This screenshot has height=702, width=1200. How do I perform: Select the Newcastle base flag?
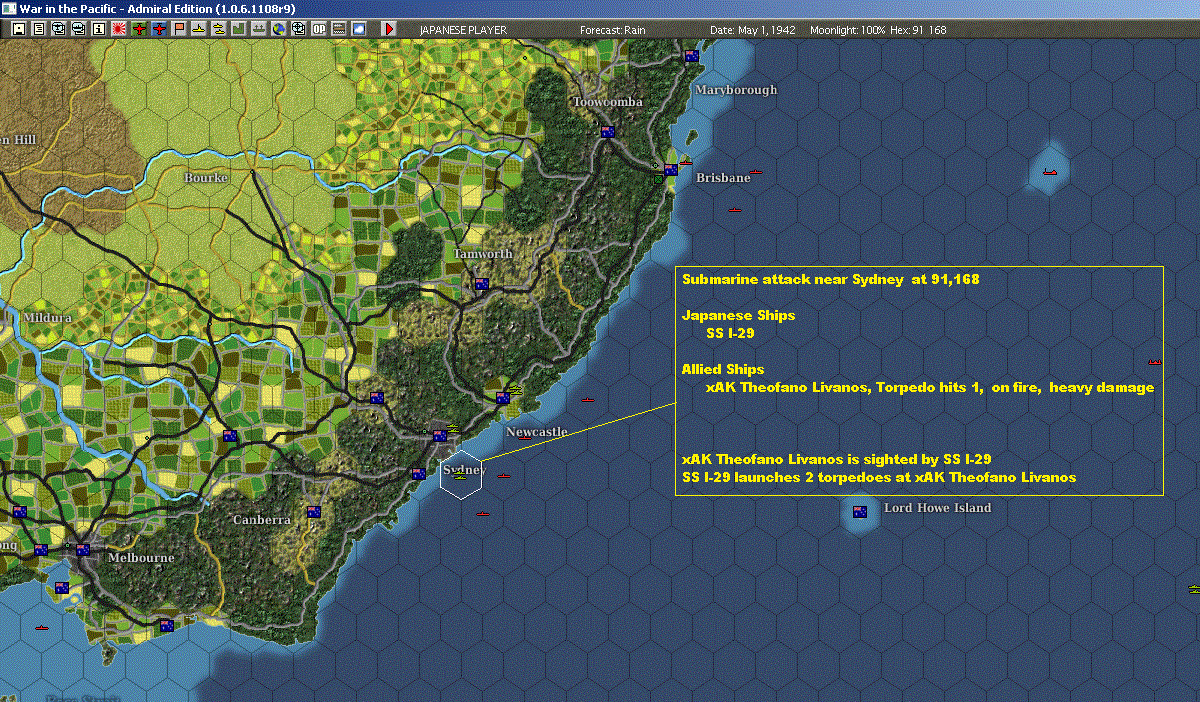point(503,398)
